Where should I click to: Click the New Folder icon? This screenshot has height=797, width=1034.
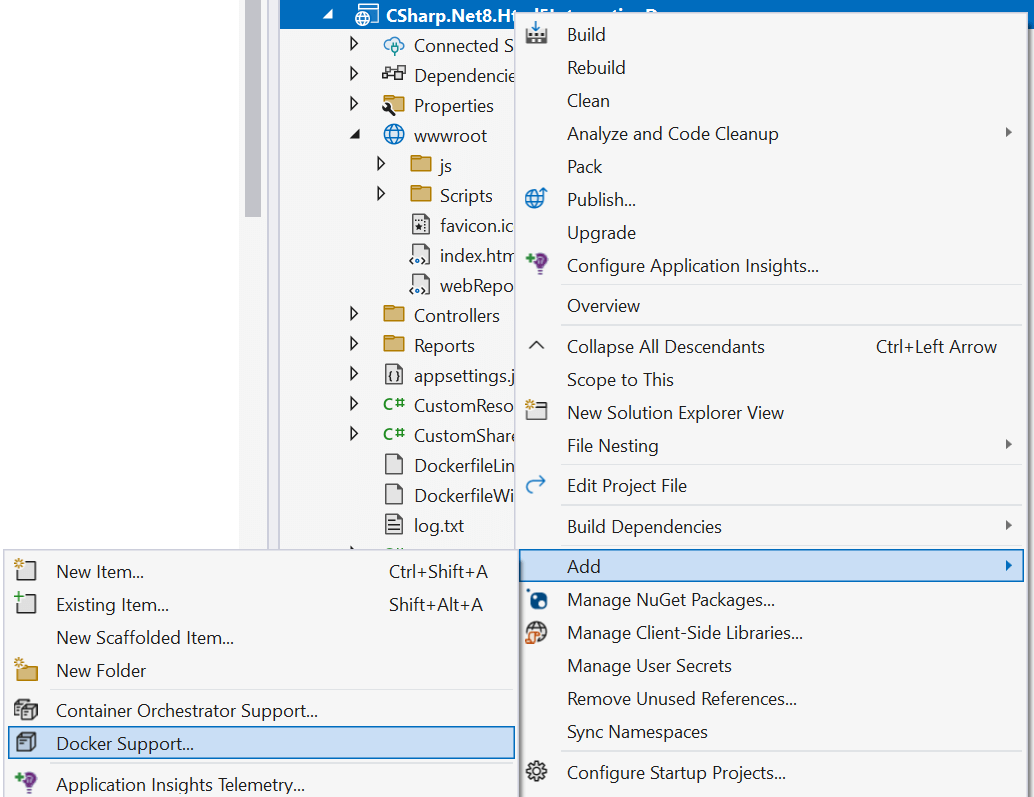click(25, 670)
